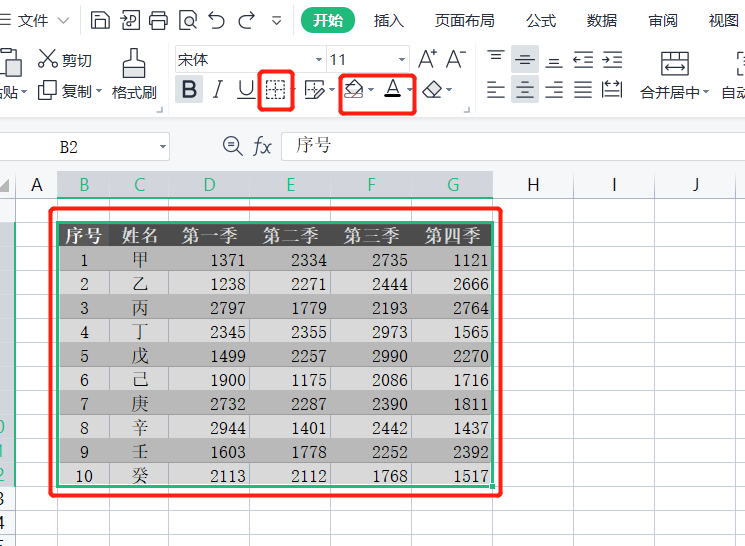This screenshot has width=745, height=546.
Task: Toggle Bold formatting
Action: (x=188, y=91)
